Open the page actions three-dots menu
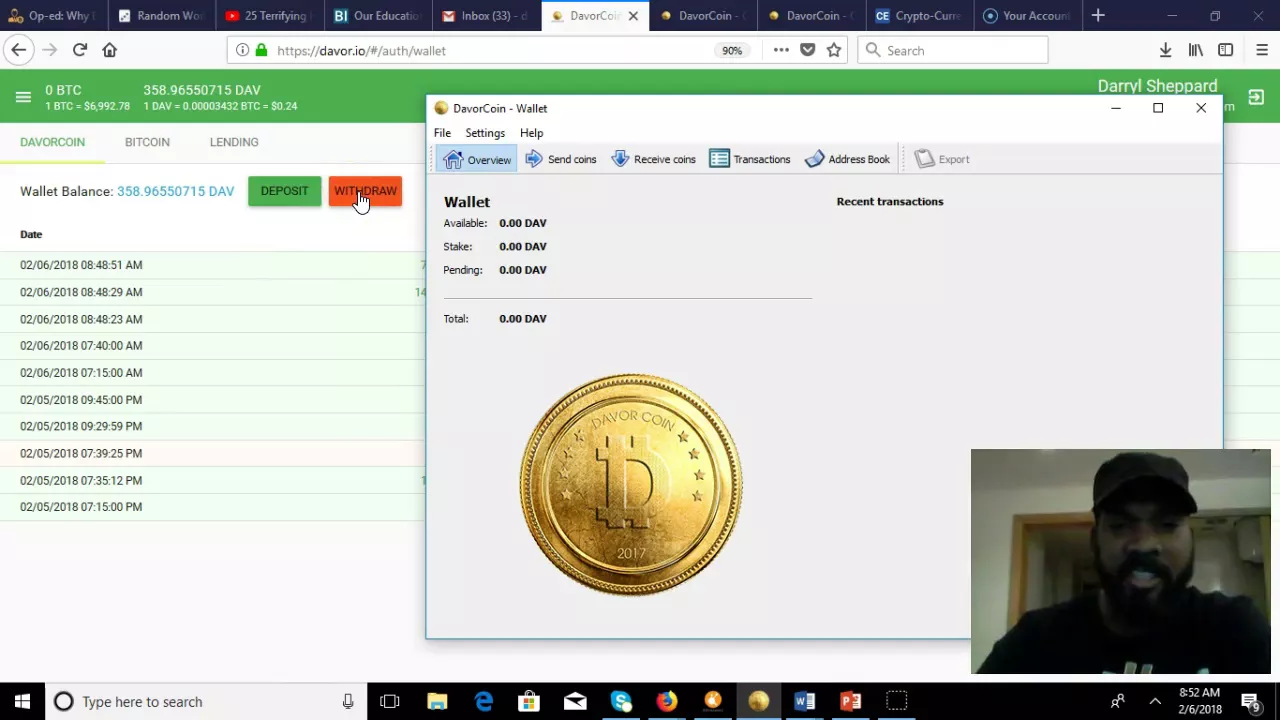The image size is (1280, 720). (x=781, y=50)
